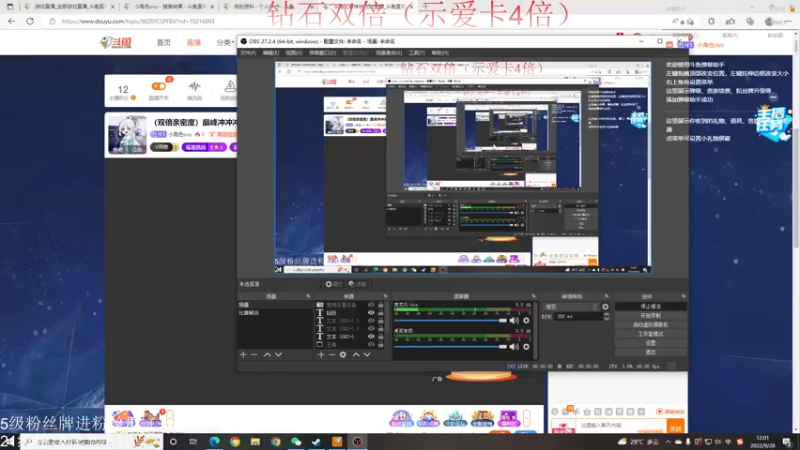
Task: Open the 编辑(E) menu in OBS
Action: click(x=271, y=53)
